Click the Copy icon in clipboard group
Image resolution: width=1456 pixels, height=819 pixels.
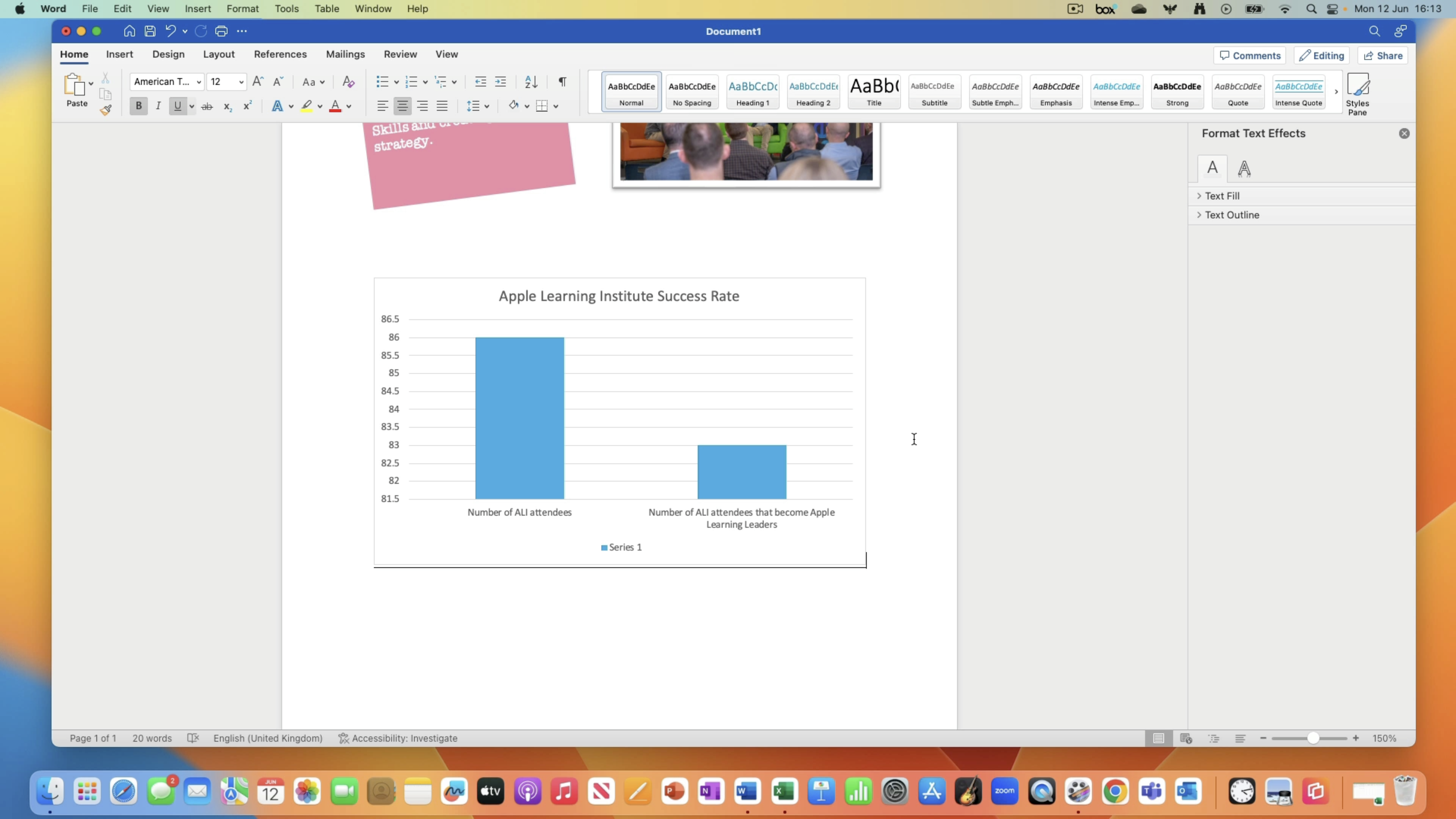click(105, 94)
